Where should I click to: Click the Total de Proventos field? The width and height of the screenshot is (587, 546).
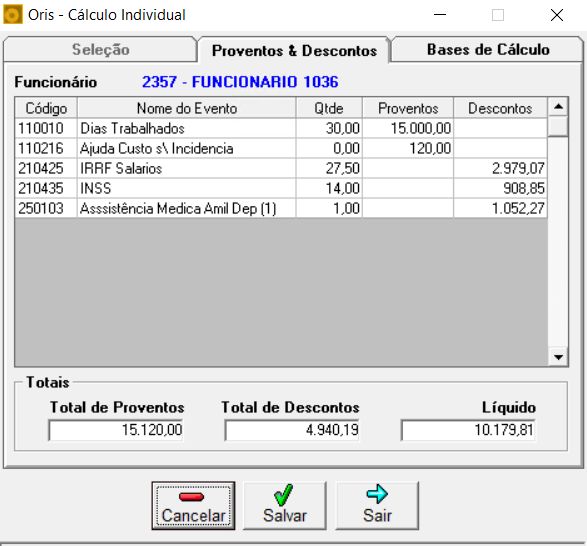point(116,430)
